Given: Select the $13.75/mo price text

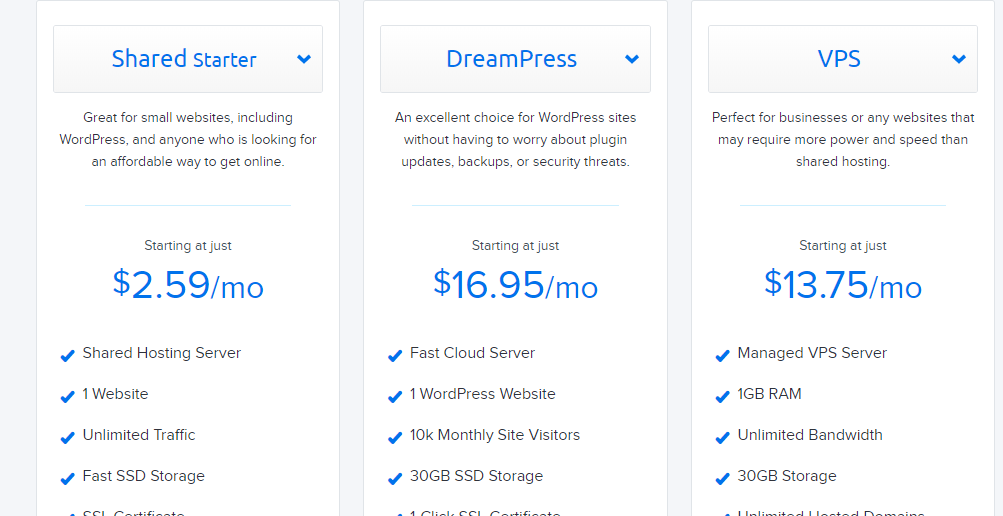Looking at the screenshot, I should [843, 285].
